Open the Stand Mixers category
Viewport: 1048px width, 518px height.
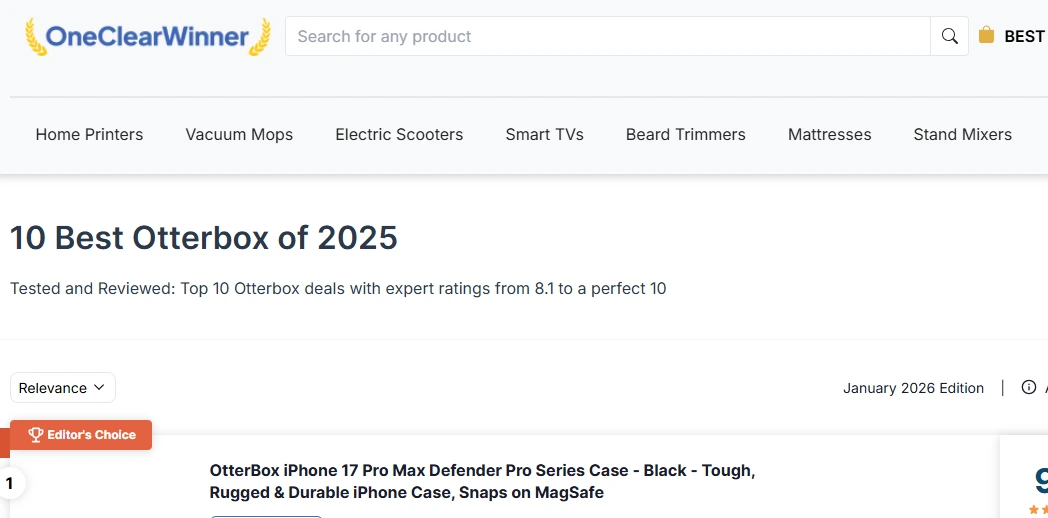click(962, 135)
